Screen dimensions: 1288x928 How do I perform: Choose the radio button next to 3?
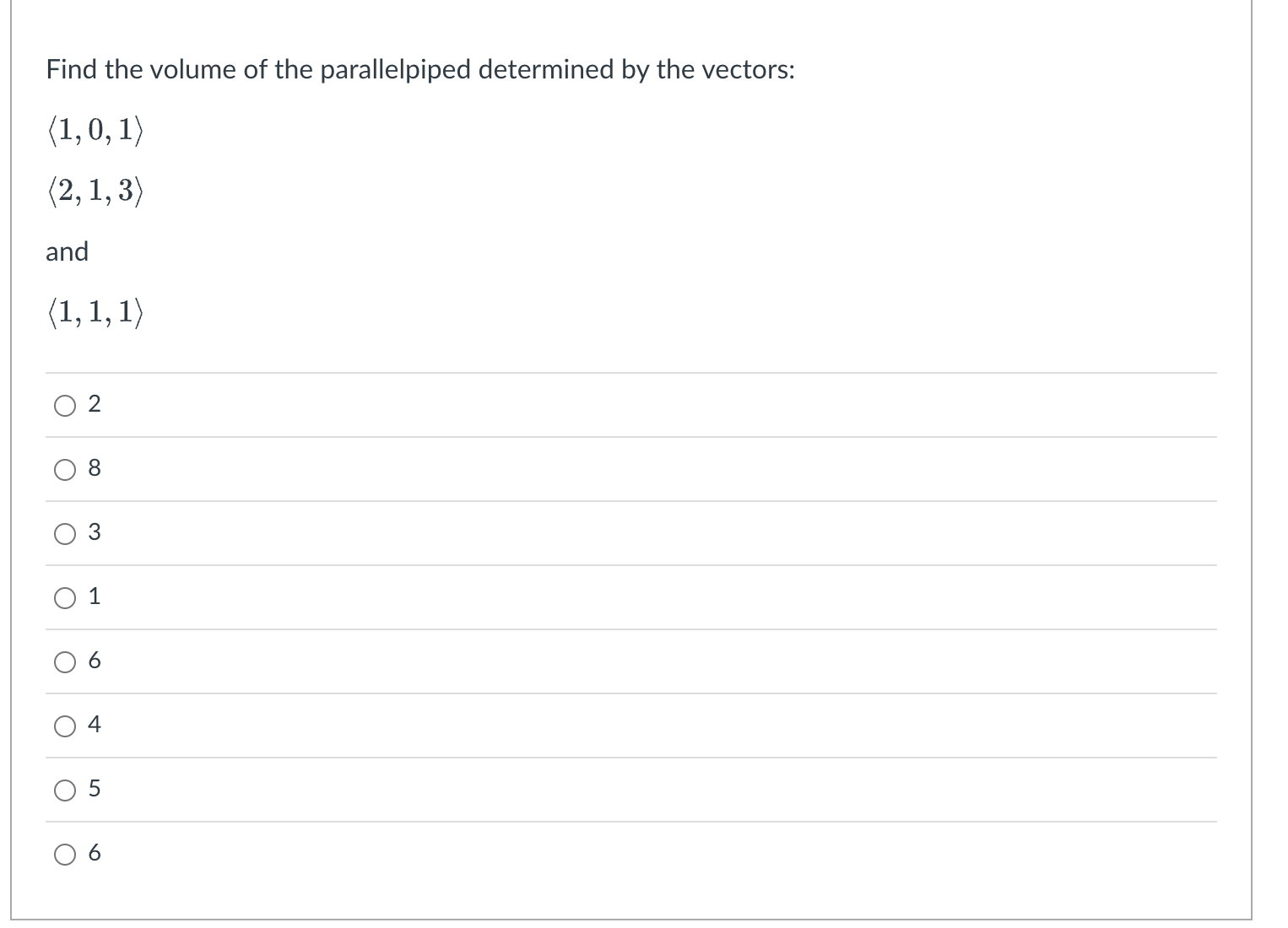coord(66,534)
